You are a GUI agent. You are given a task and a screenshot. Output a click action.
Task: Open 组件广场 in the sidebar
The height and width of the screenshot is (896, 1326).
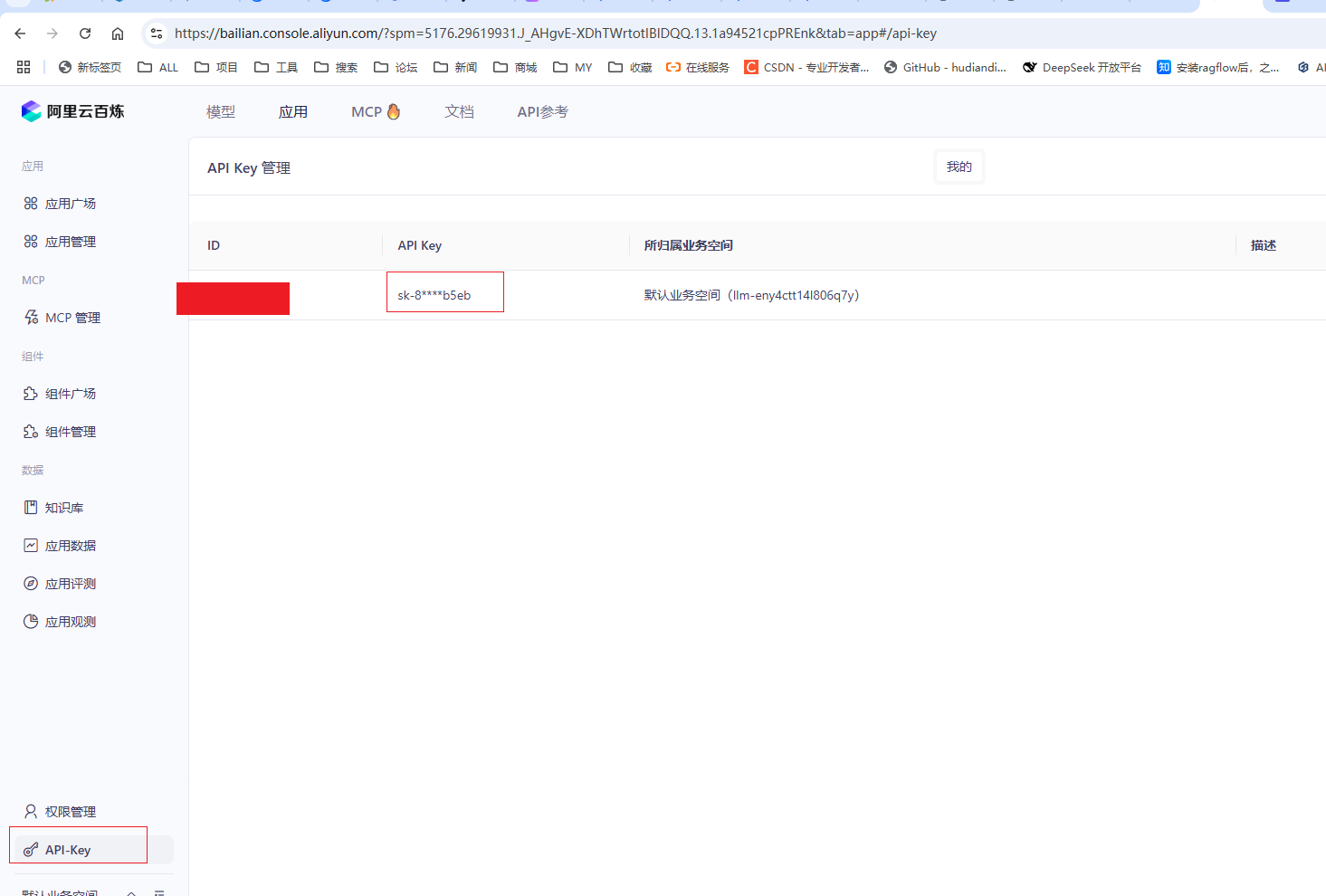[71, 394]
